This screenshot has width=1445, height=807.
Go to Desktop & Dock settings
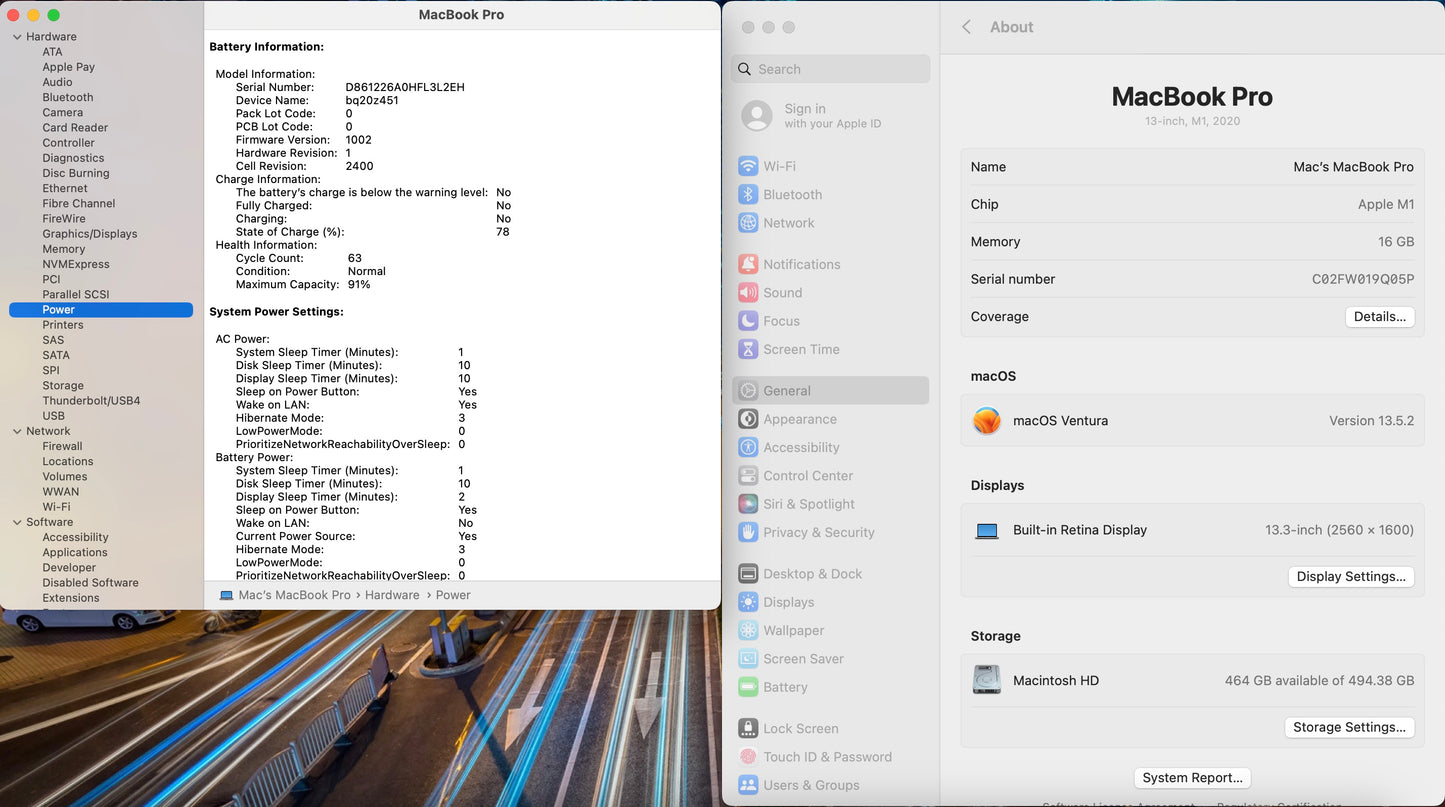(x=812, y=574)
